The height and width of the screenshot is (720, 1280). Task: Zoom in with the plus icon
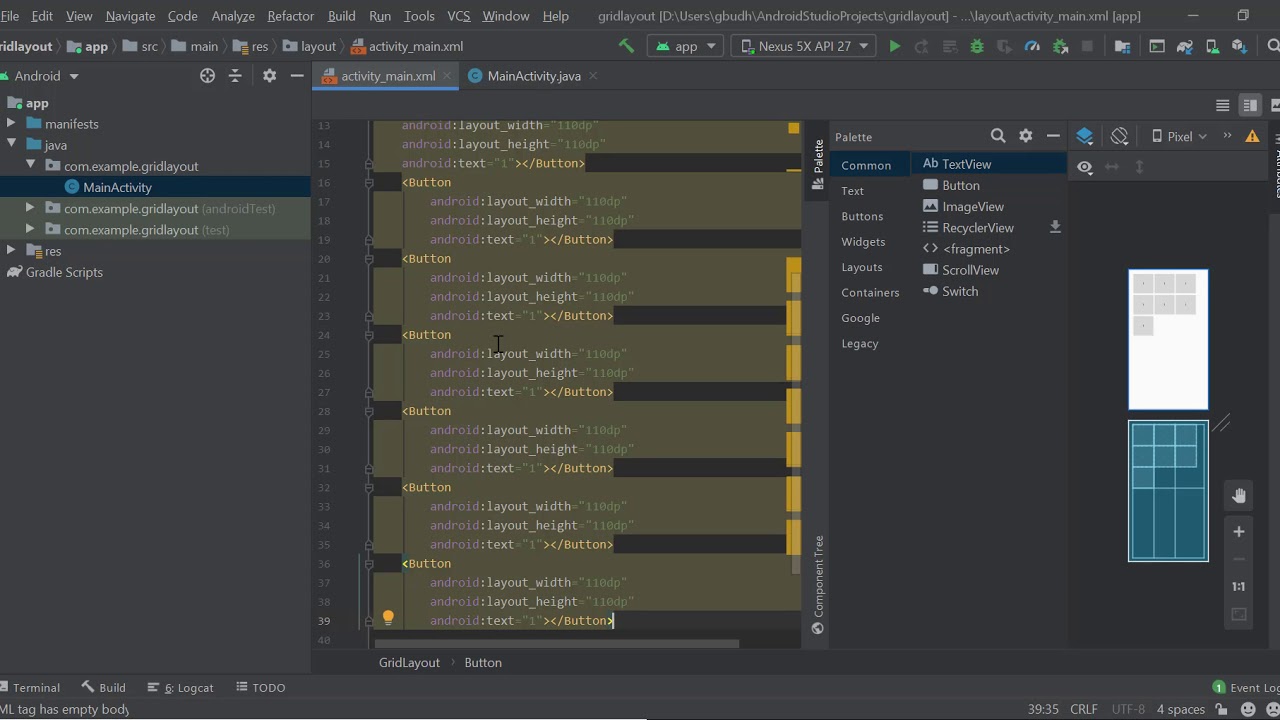[1239, 532]
